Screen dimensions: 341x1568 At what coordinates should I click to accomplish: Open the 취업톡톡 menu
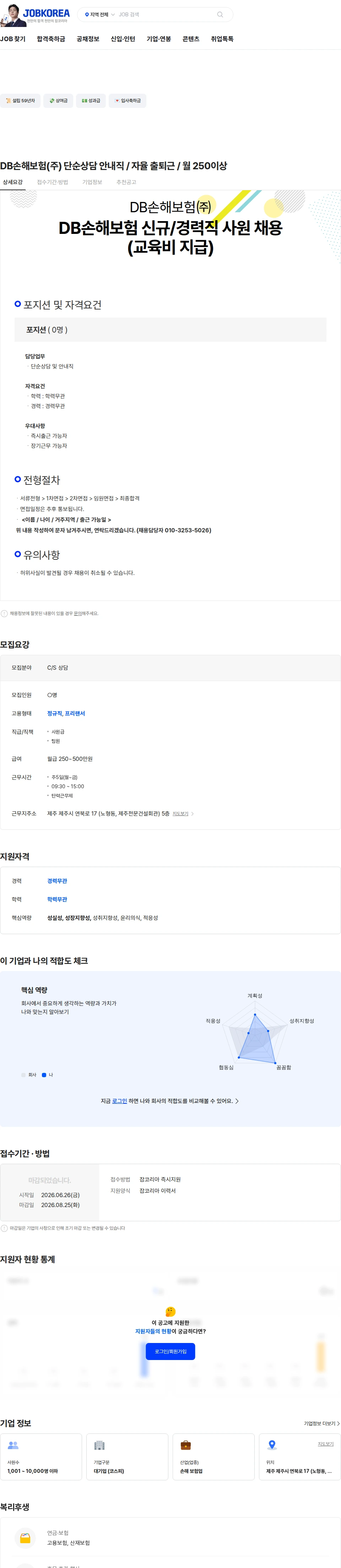coord(222,39)
